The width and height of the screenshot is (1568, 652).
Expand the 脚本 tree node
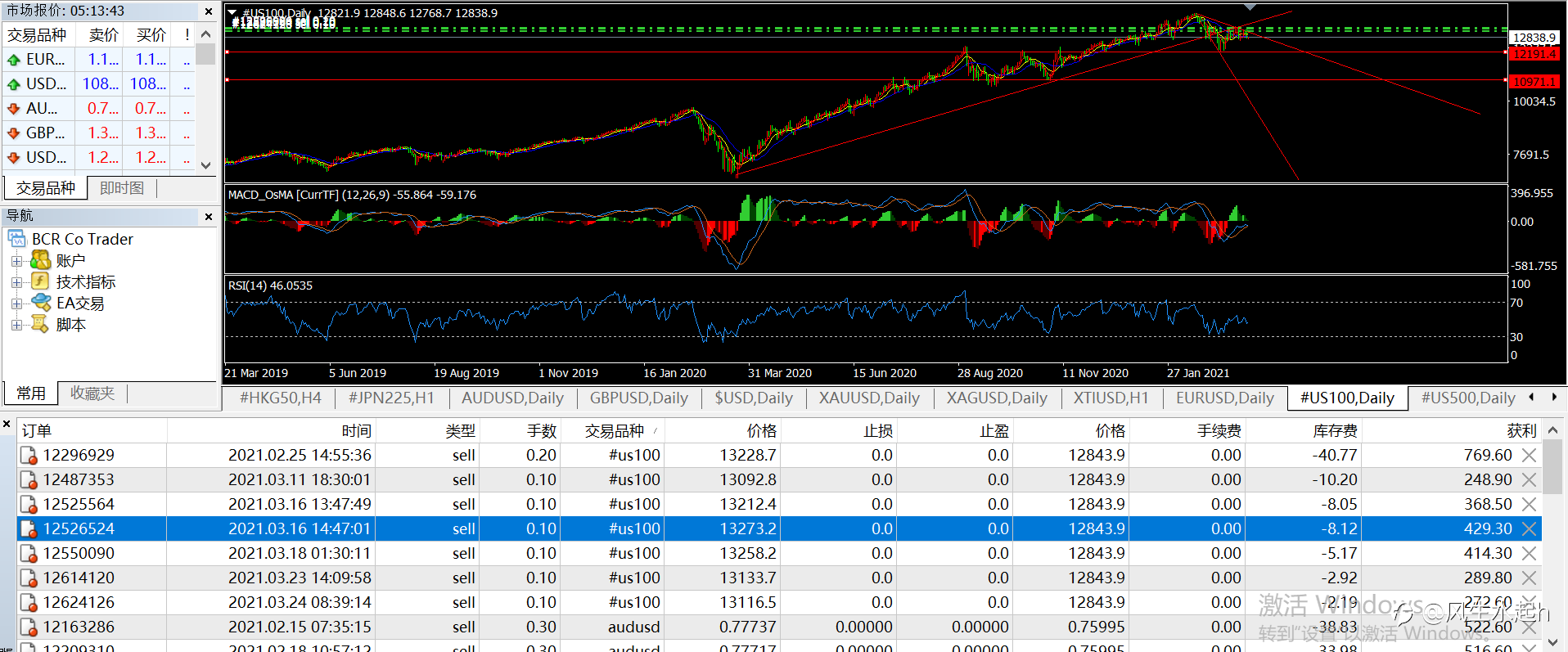click(x=16, y=325)
